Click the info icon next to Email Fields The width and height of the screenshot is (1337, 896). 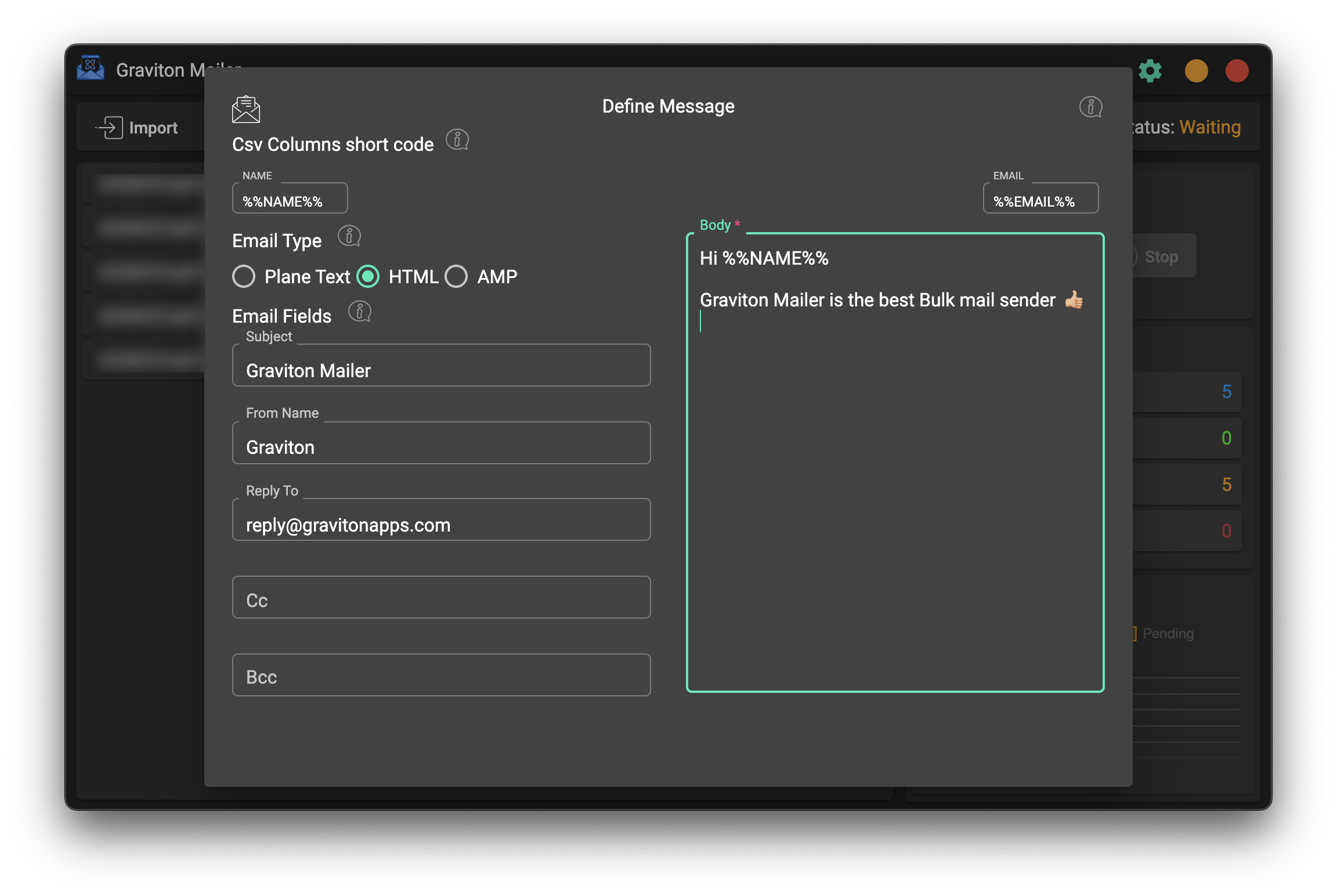pyautogui.click(x=360, y=311)
